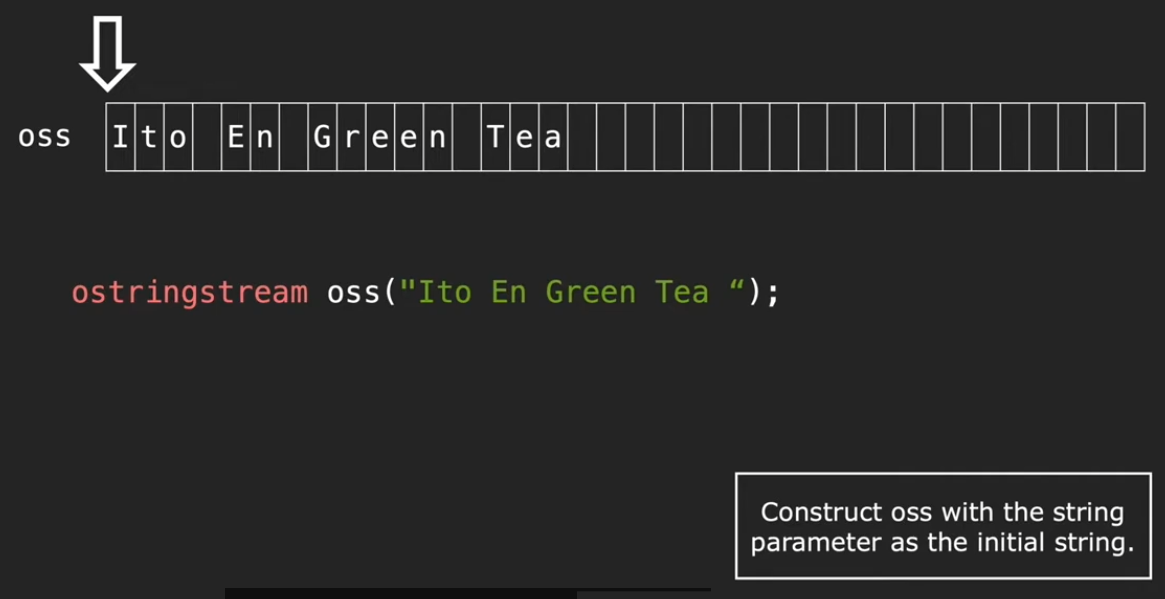Select the last empty cell of the buffer

[x=1130, y=137]
